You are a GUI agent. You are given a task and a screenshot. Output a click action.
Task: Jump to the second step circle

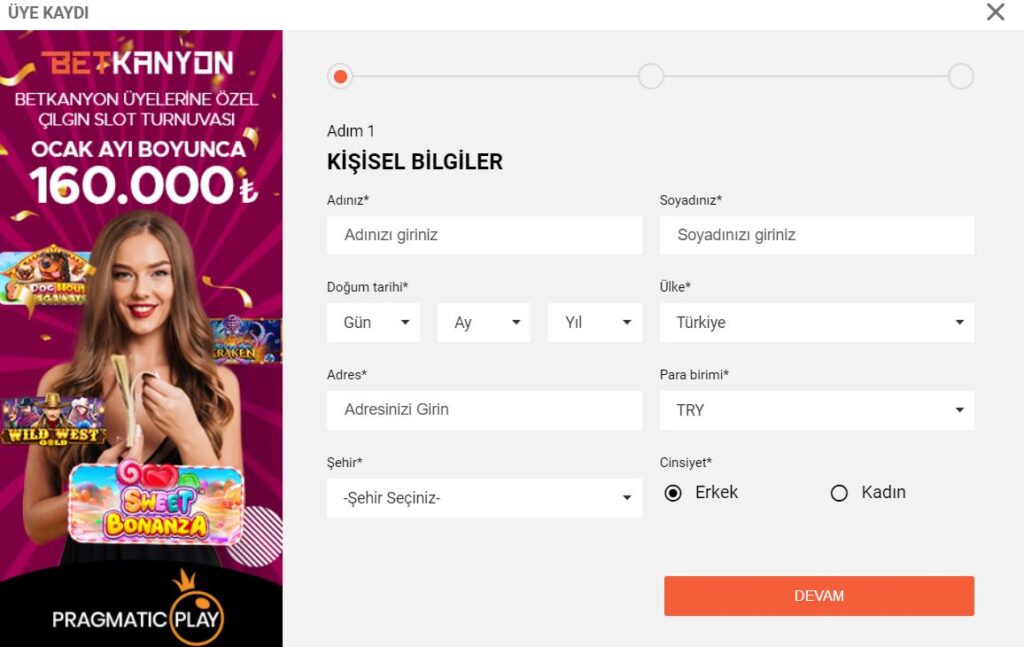tap(650, 76)
